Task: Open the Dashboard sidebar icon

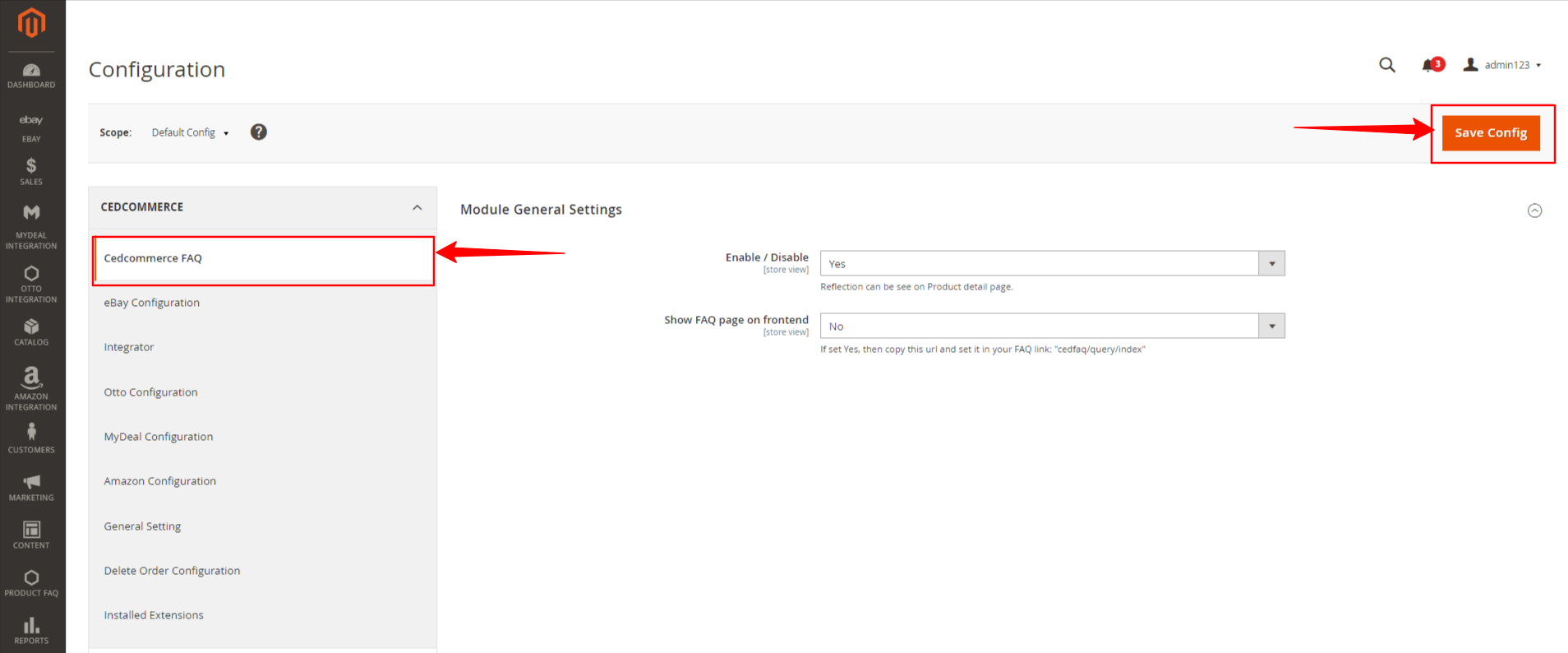Action: click(x=31, y=76)
